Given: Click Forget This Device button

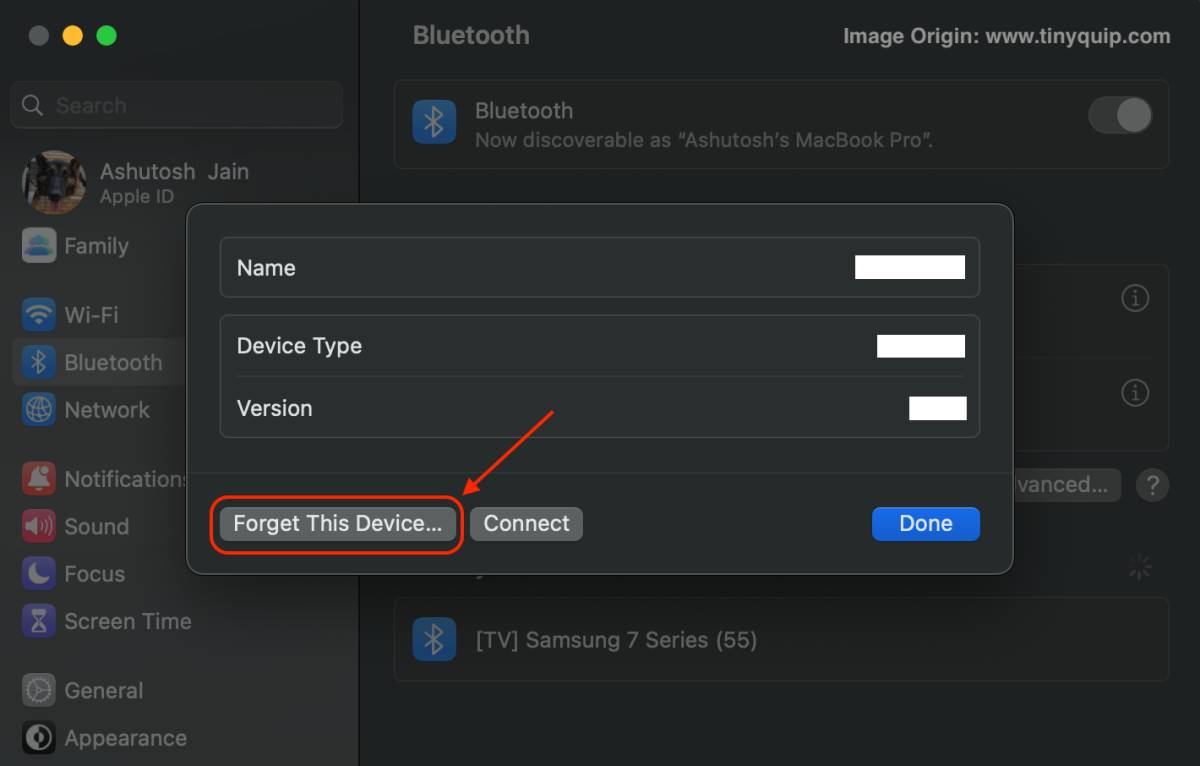Looking at the screenshot, I should pos(337,524).
